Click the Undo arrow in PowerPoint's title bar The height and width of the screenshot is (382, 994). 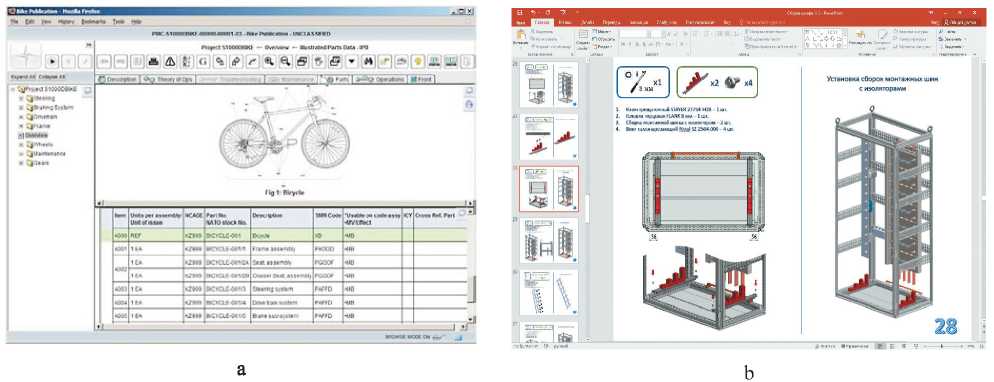[x=534, y=12]
